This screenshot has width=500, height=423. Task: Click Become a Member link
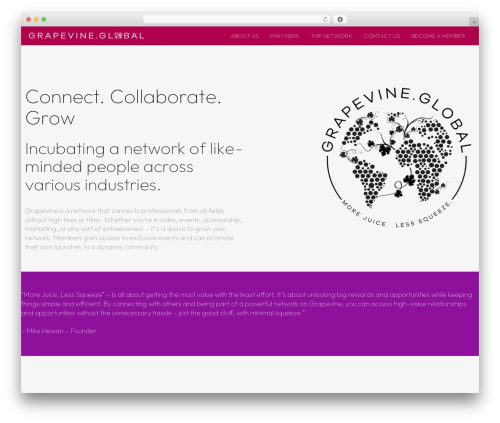pos(438,36)
